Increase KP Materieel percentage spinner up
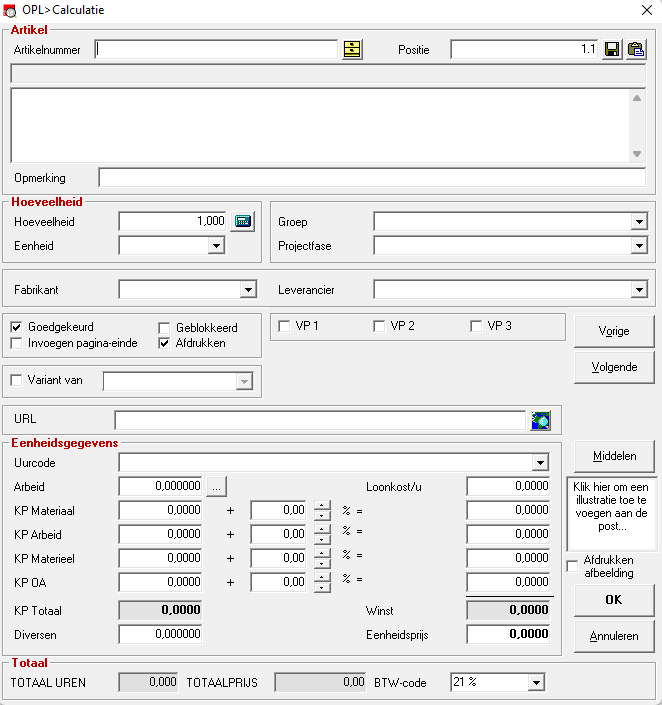 [322, 553]
